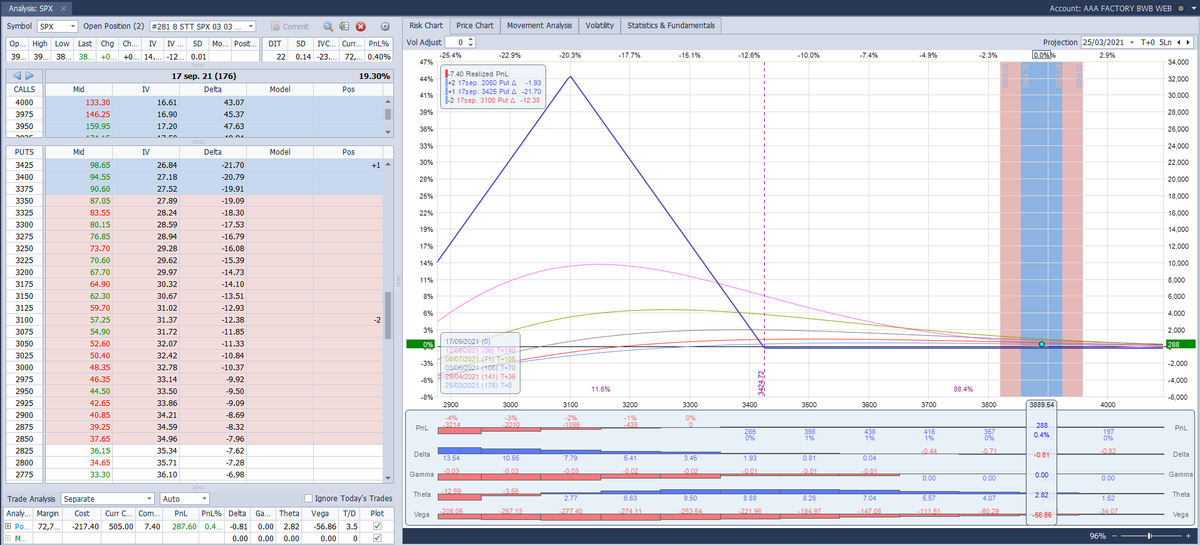Image resolution: width=1200 pixels, height=545 pixels.
Task: Click the 4000 call strike row
Action: click(x=195, y=102)
